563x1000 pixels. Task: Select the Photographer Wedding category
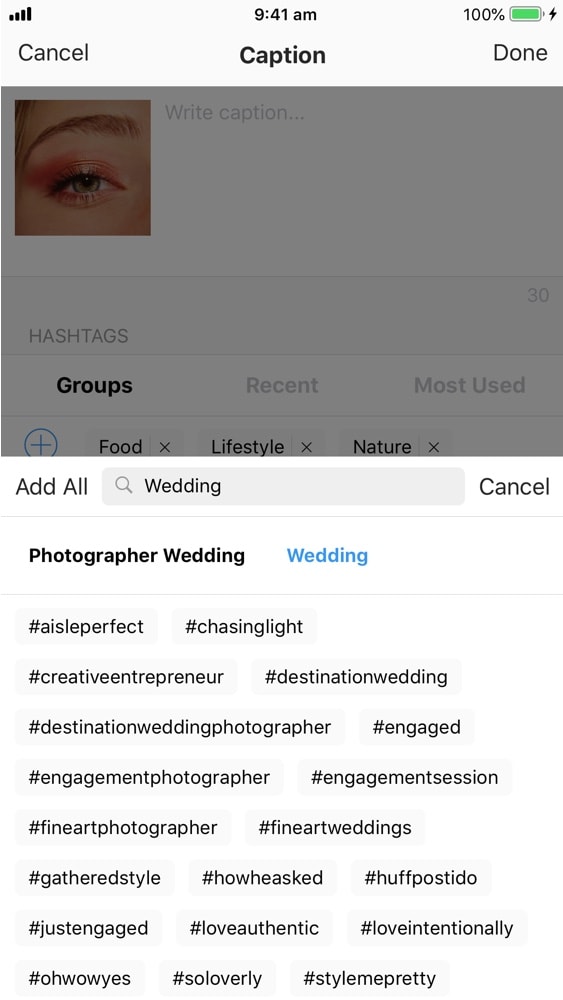[x=136, y=555]
